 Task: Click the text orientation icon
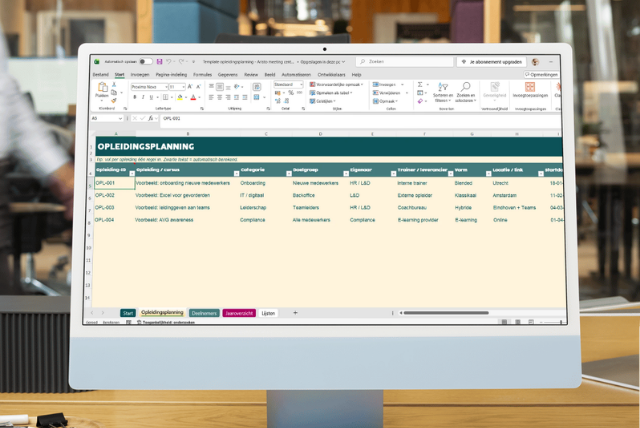tap(237, 86)
